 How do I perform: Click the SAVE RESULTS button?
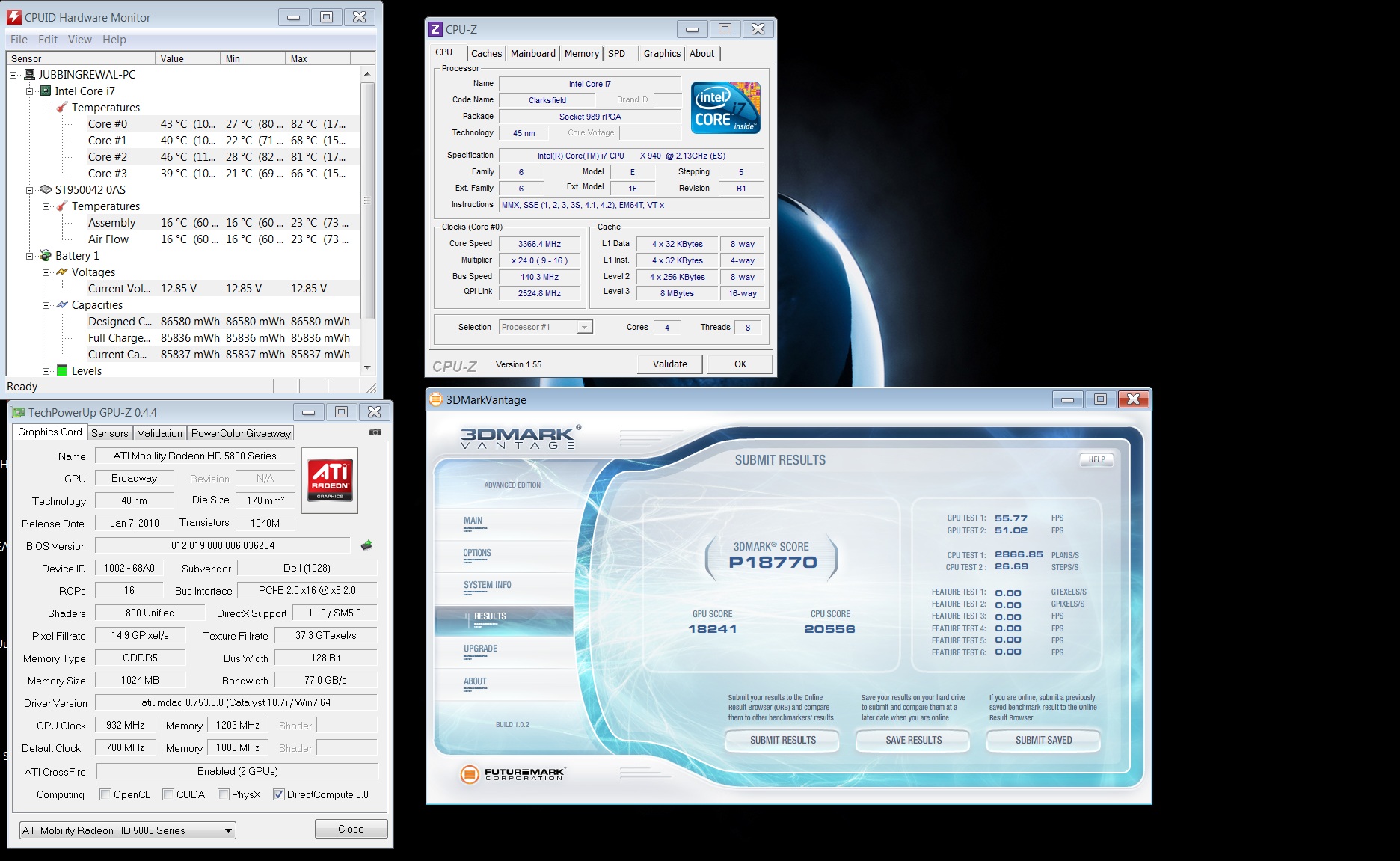(x=913, y=740)
